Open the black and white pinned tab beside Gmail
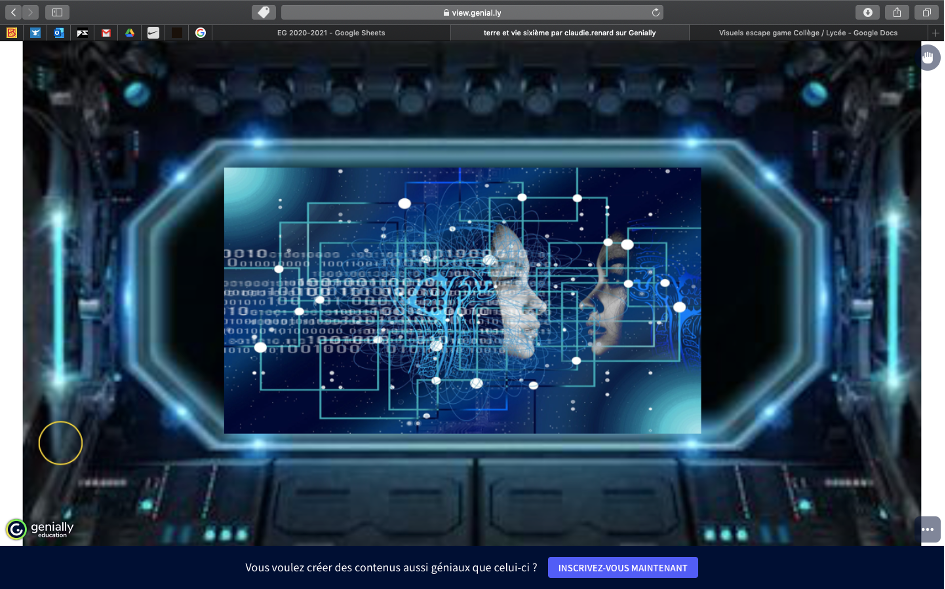The width and height of the screenshot is (945, 589). (83, 33)
